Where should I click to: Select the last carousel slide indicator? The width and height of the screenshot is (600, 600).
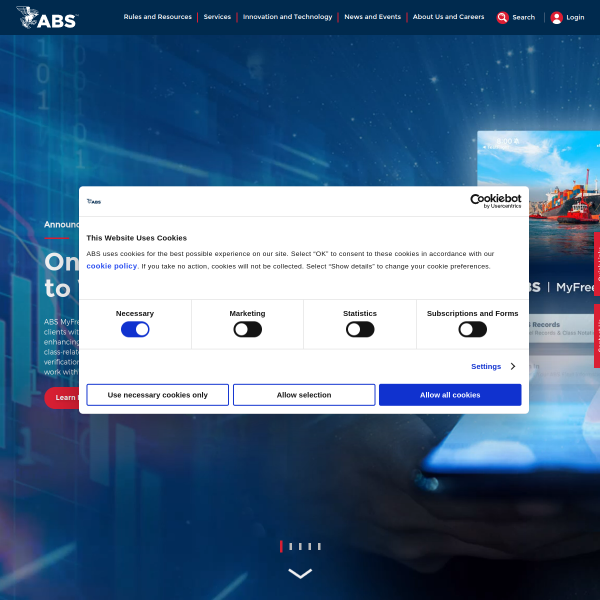319,546
